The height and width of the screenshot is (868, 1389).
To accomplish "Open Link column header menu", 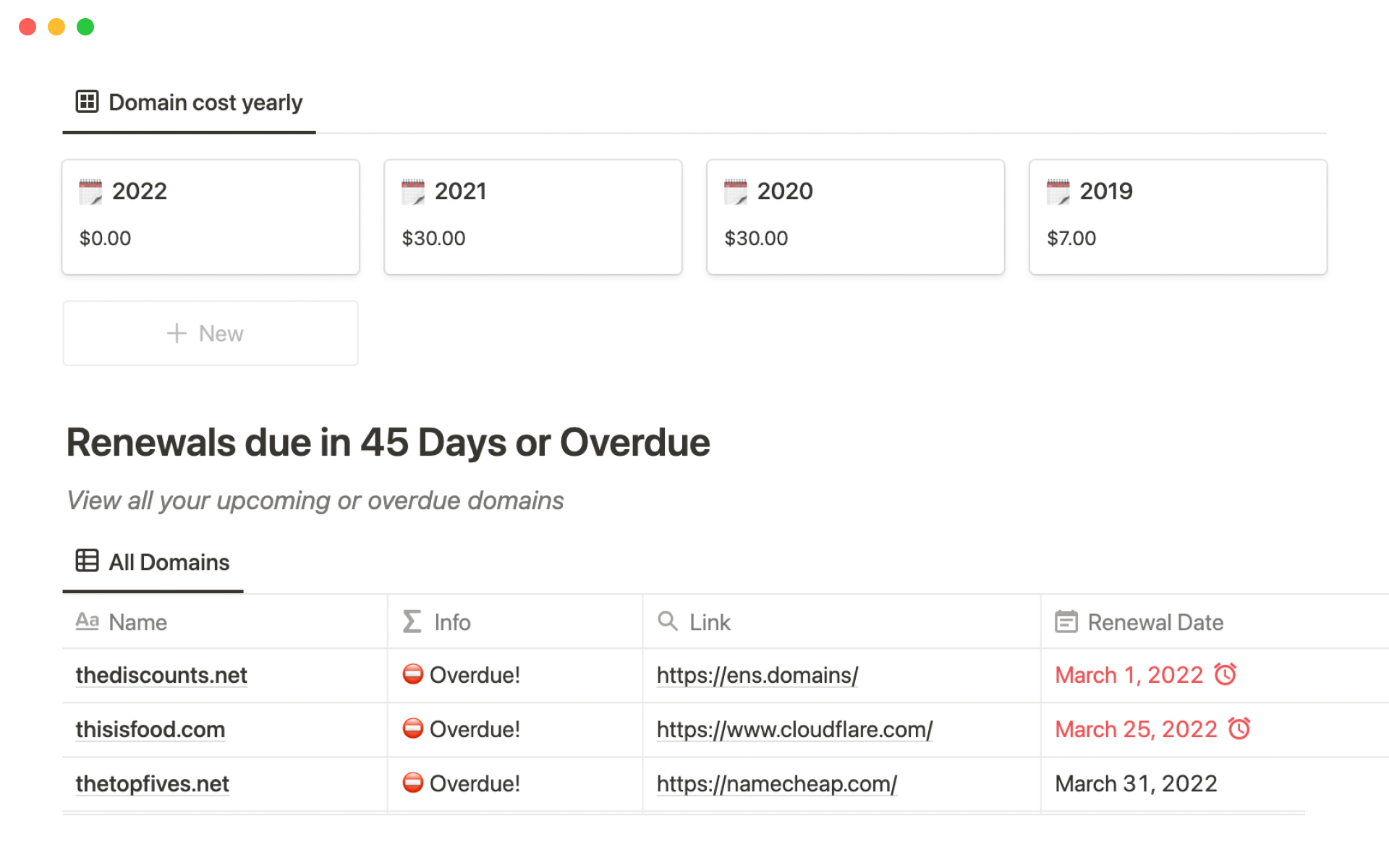I will pos(709,622).
